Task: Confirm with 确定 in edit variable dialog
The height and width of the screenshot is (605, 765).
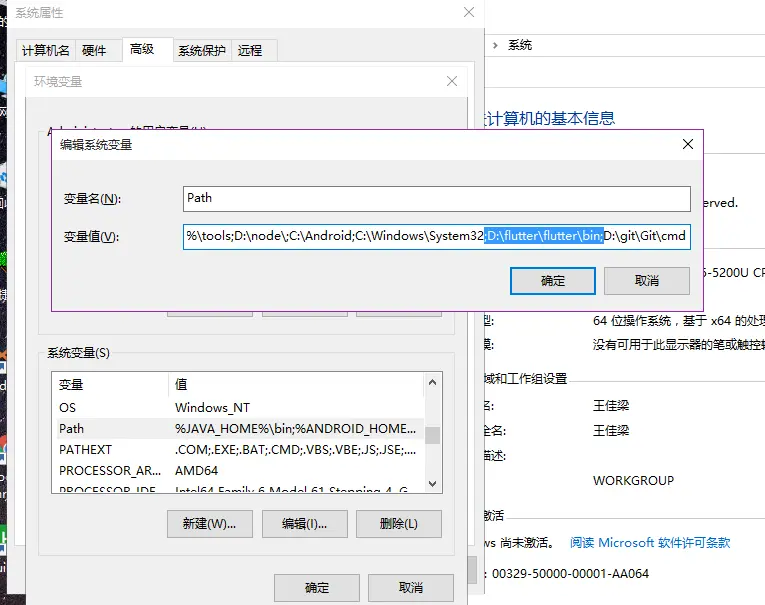Action: [x=553, y=281]
